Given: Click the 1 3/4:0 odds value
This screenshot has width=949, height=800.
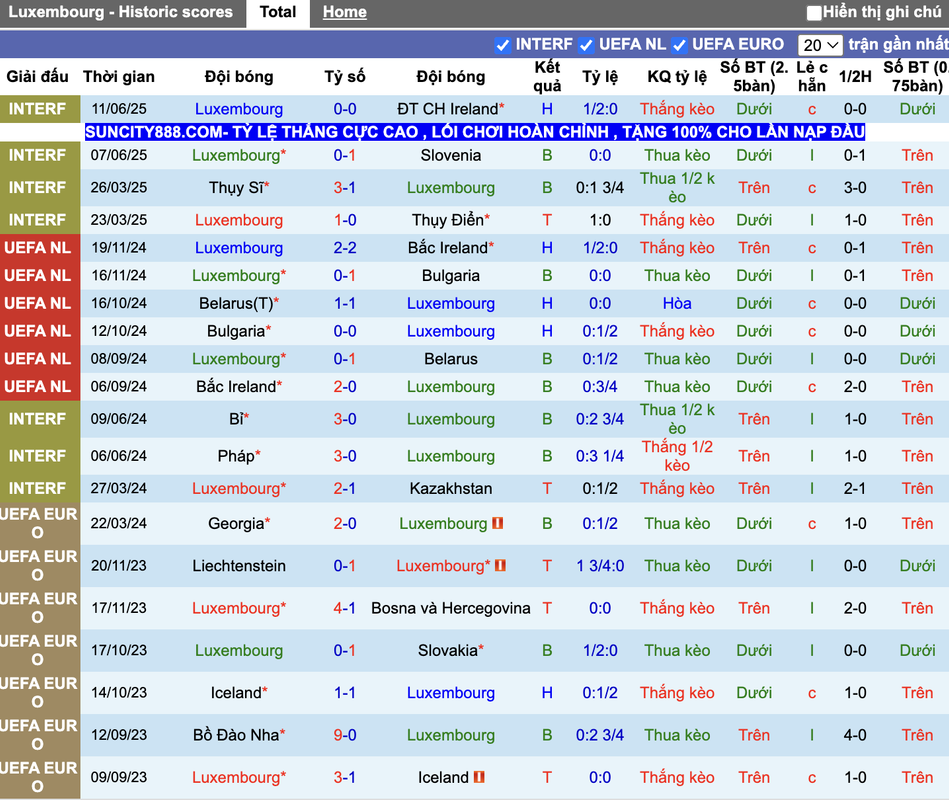Looking at the screenshot, I should tap(600, 565).
